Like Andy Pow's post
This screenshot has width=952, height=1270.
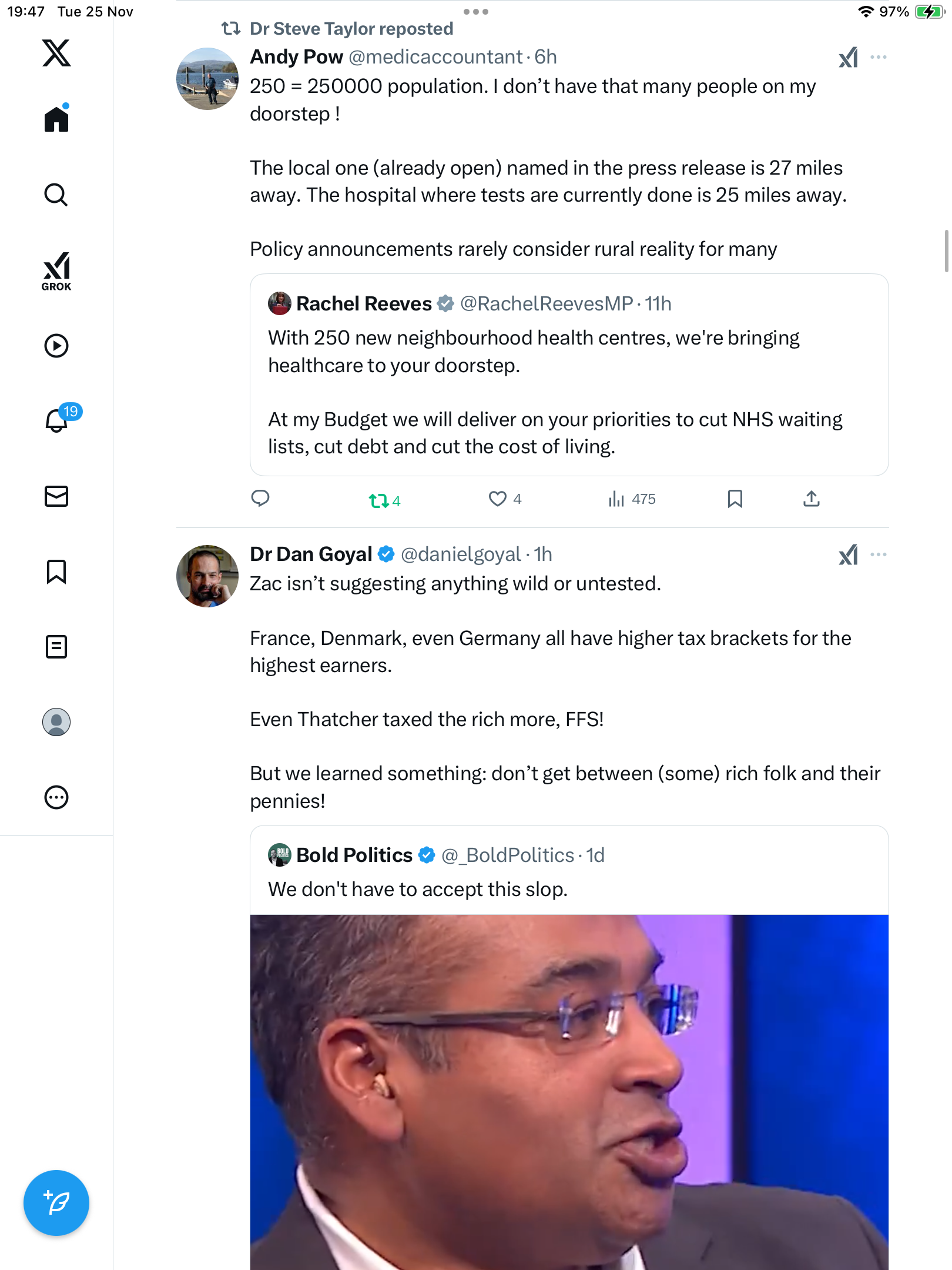click(498, 499)
